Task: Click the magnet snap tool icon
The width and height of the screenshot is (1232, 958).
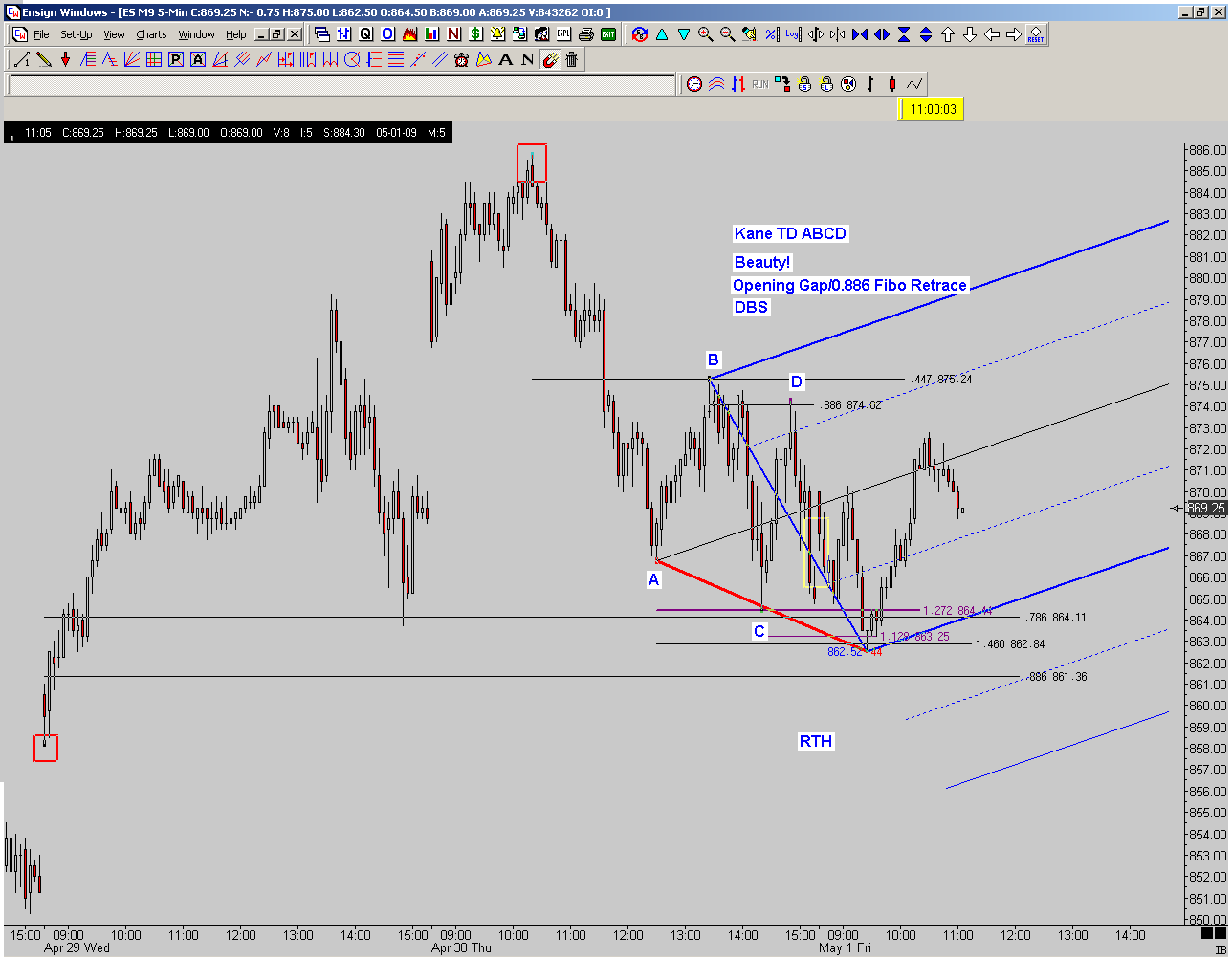Action: [550, 59]
